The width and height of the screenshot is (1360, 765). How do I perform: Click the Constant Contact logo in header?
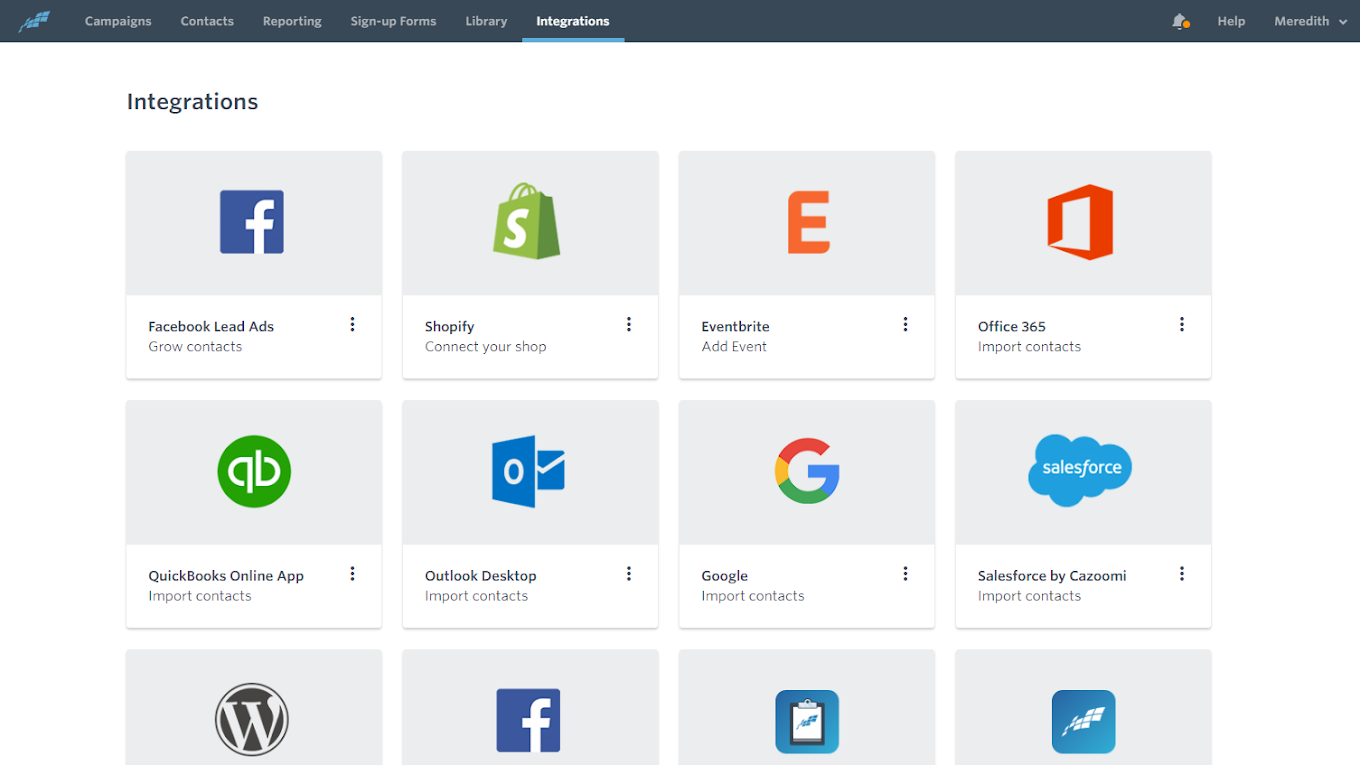(x=34, y=21)
